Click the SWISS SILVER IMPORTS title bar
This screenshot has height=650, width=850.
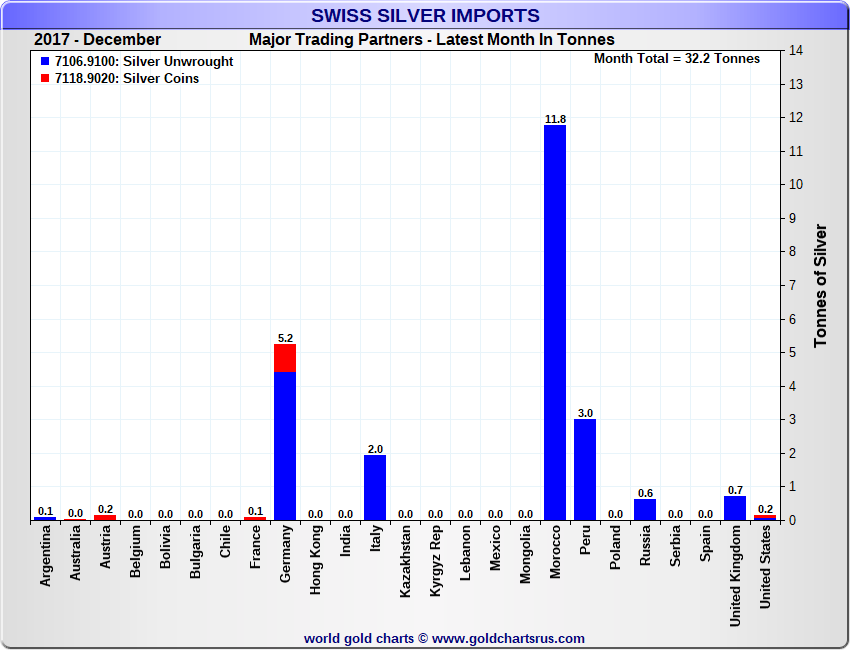425,15
